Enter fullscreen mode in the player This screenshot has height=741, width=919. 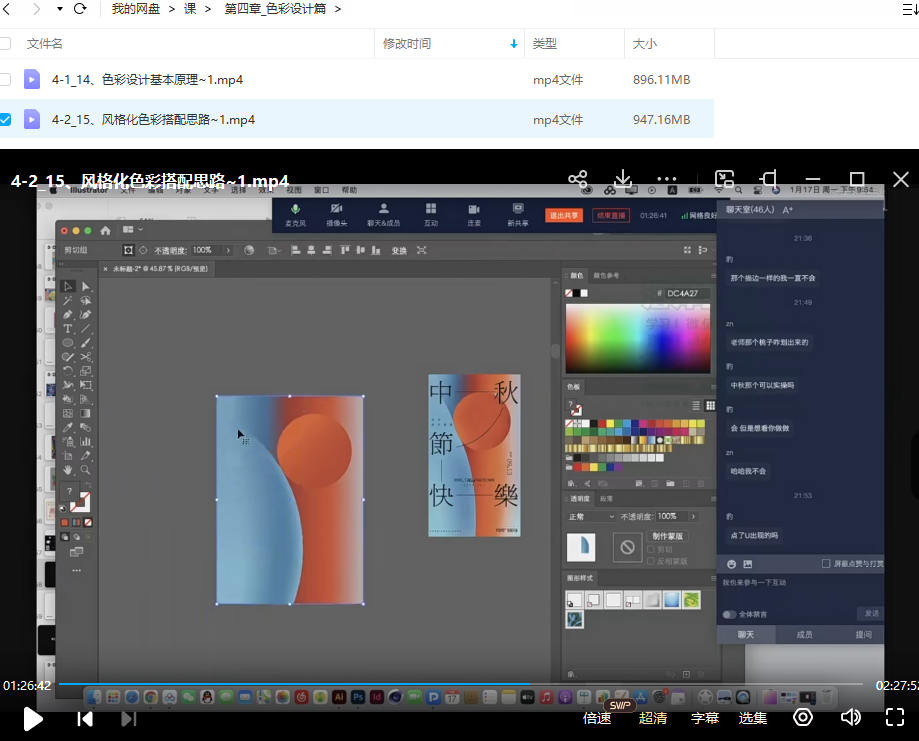895,717
